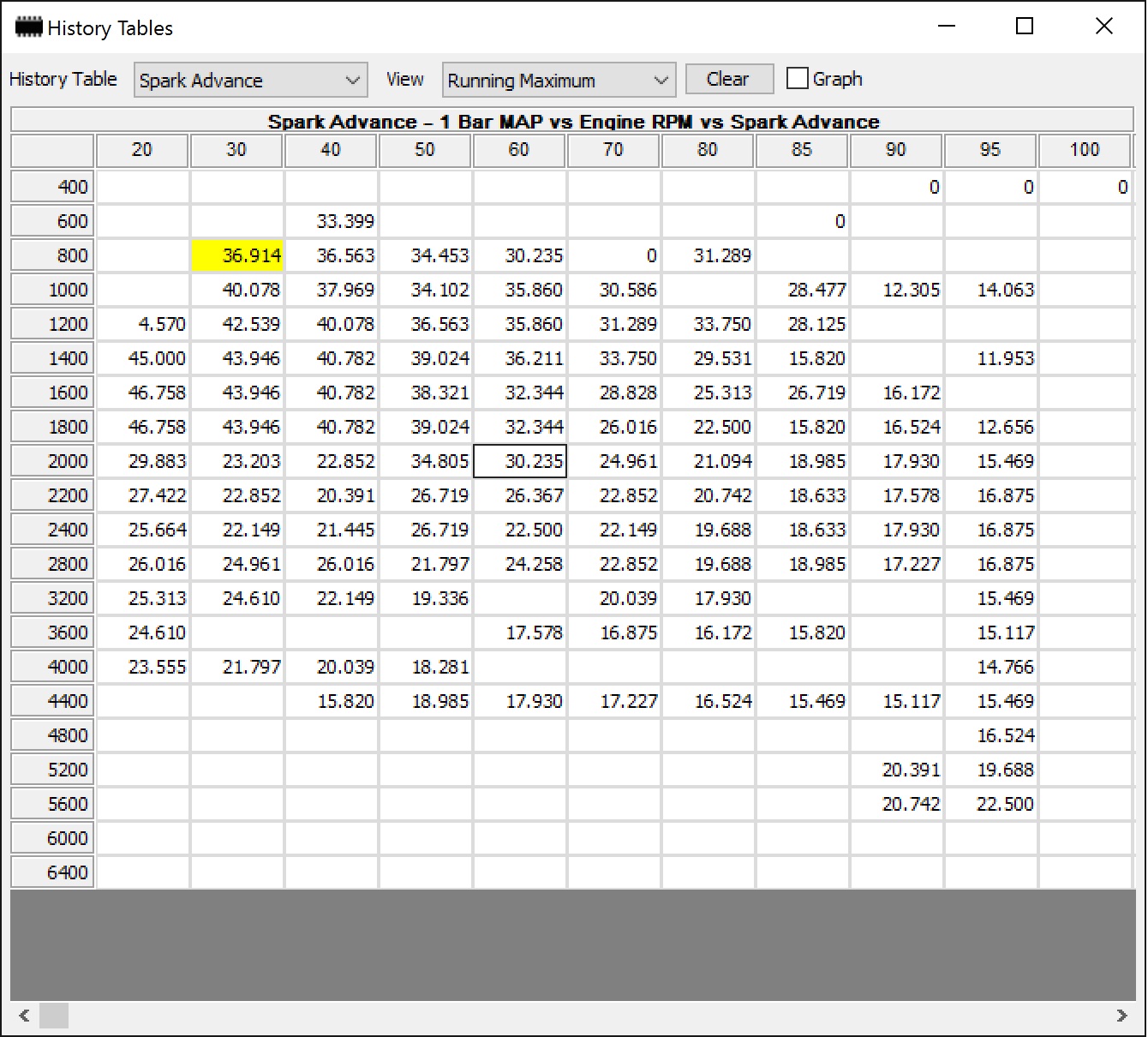1148x1037 pixels.
Task: Click the left scroll arrow of horizontal scrollbar
Action: point(24,1016)
